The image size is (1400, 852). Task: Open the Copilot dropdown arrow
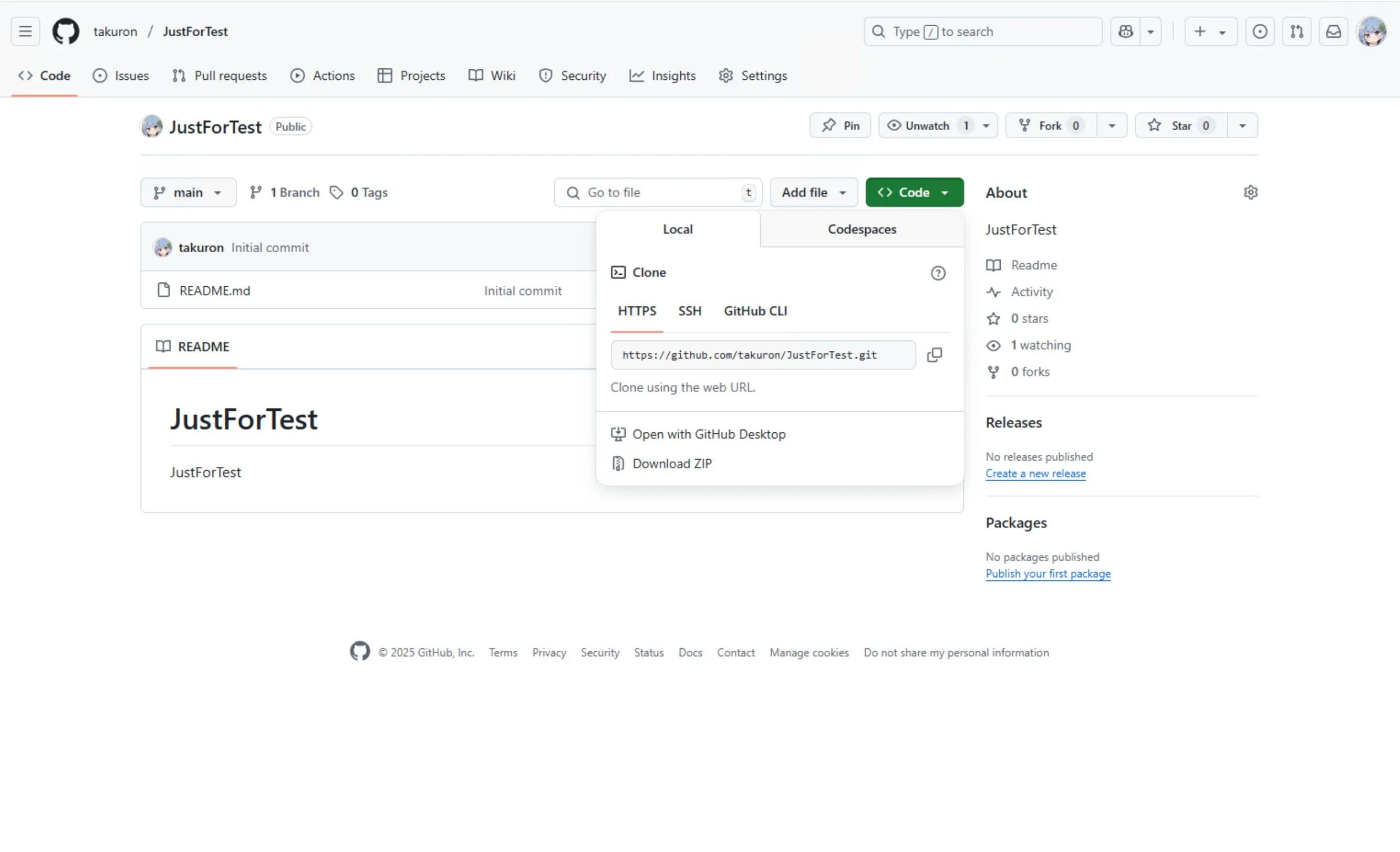(1150, 31)
